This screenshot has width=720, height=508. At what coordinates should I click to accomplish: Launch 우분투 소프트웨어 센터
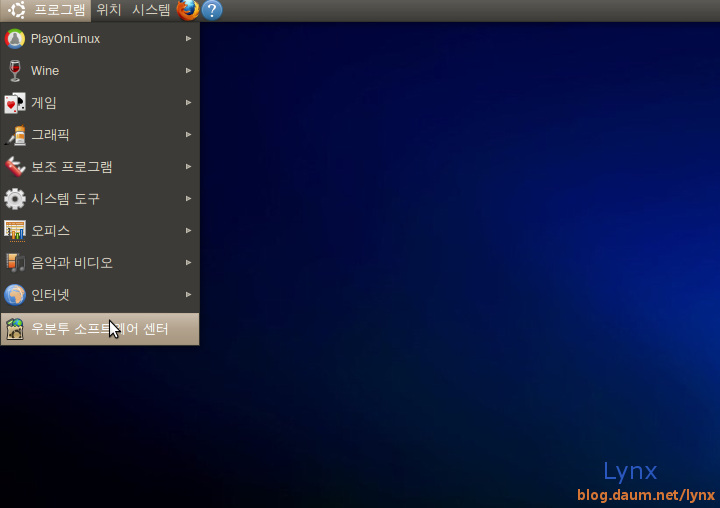(100, 329)
